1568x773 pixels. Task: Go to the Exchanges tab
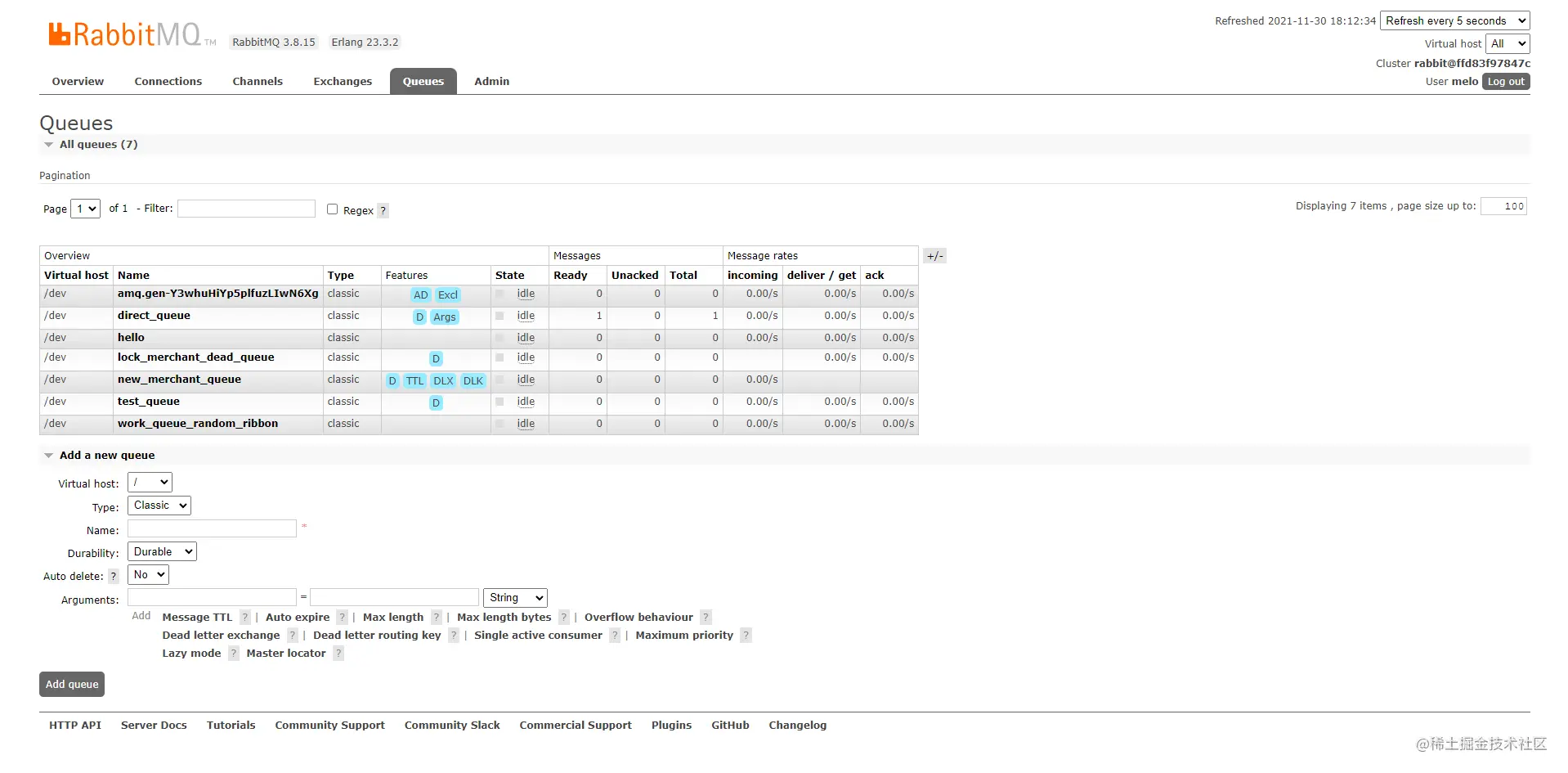click(x=343, y=81)
